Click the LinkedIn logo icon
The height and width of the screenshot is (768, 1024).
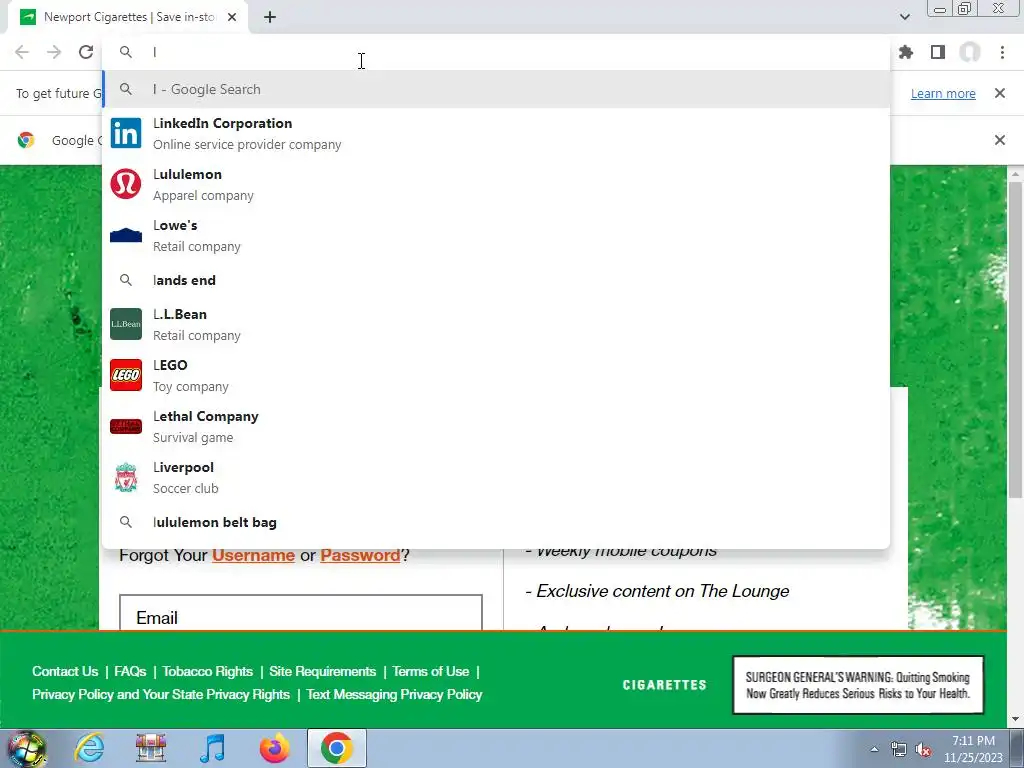click(126, 133)
